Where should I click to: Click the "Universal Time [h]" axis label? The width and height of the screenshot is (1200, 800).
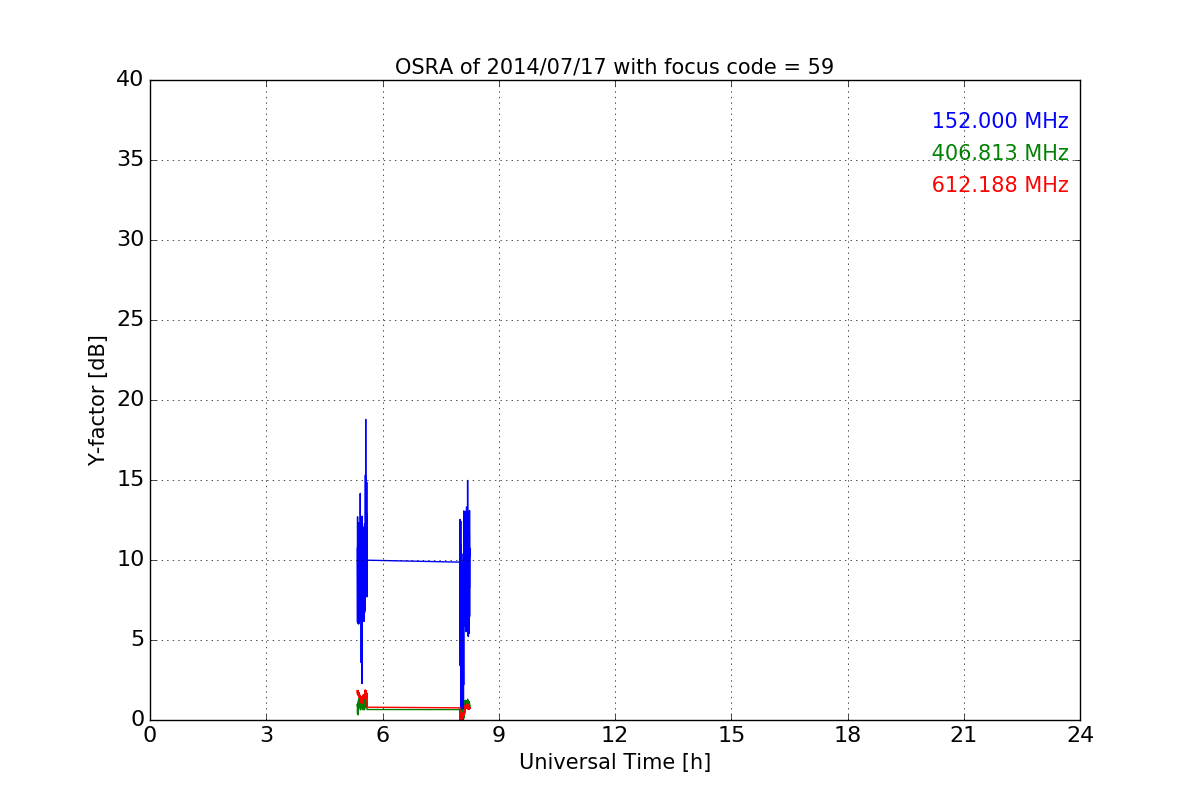tap(614, 762)
